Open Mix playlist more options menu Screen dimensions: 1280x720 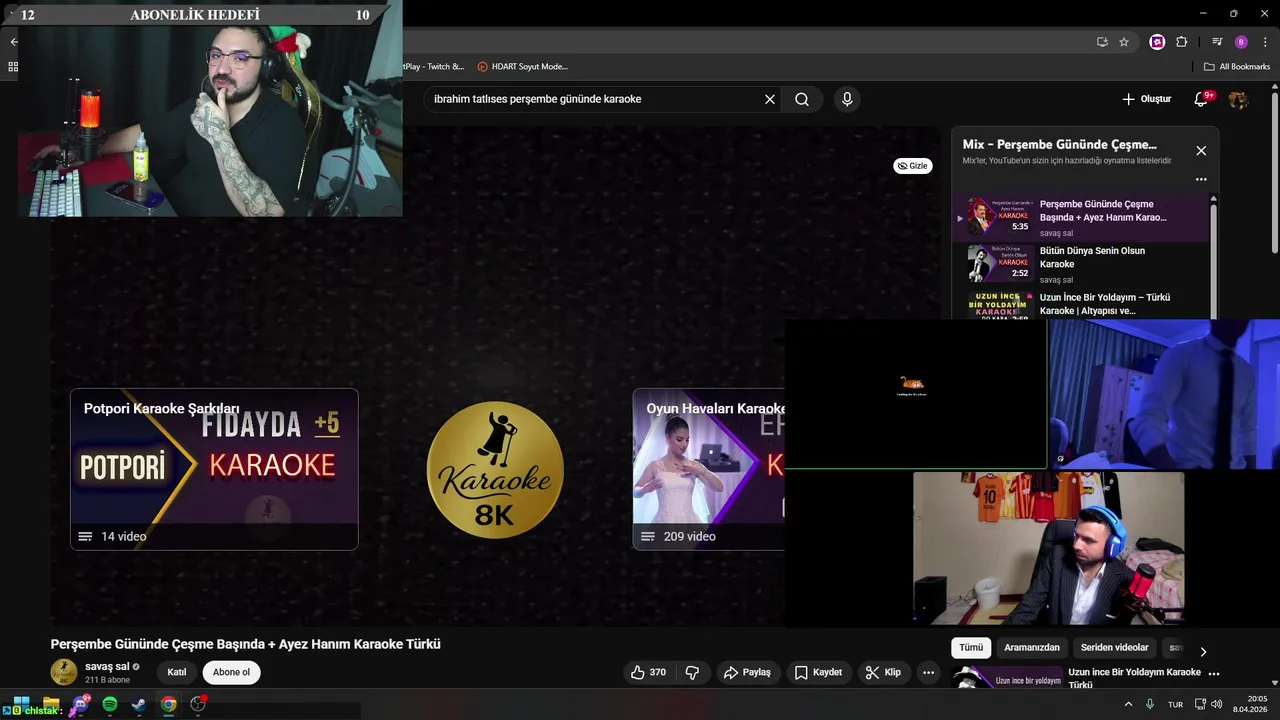point(1201,180)
